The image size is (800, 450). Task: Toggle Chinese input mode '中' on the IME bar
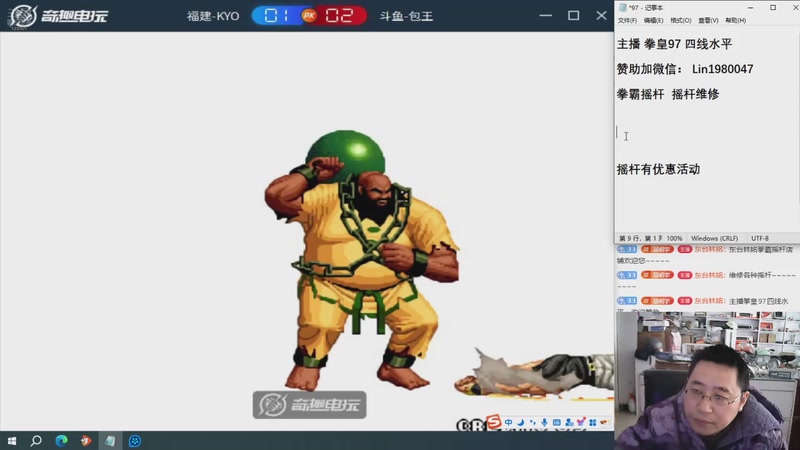click(509, 422)
